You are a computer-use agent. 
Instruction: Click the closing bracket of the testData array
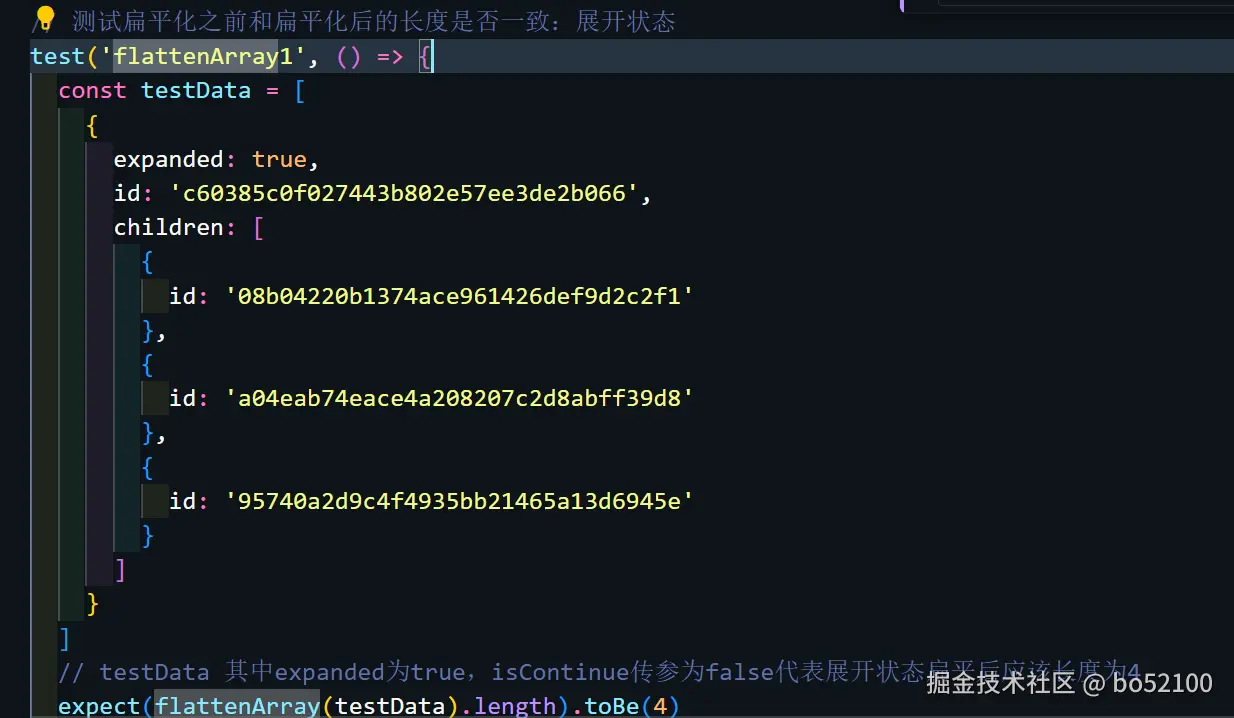point(64,638)
